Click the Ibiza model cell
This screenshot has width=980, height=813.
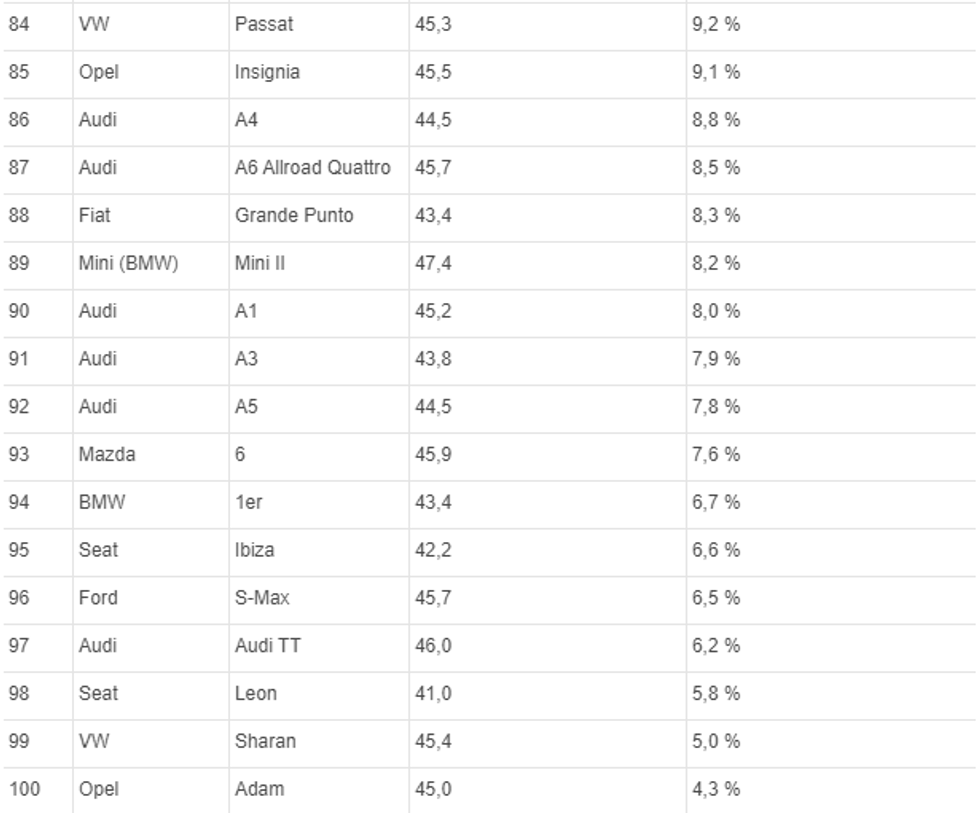coord(255,550)
